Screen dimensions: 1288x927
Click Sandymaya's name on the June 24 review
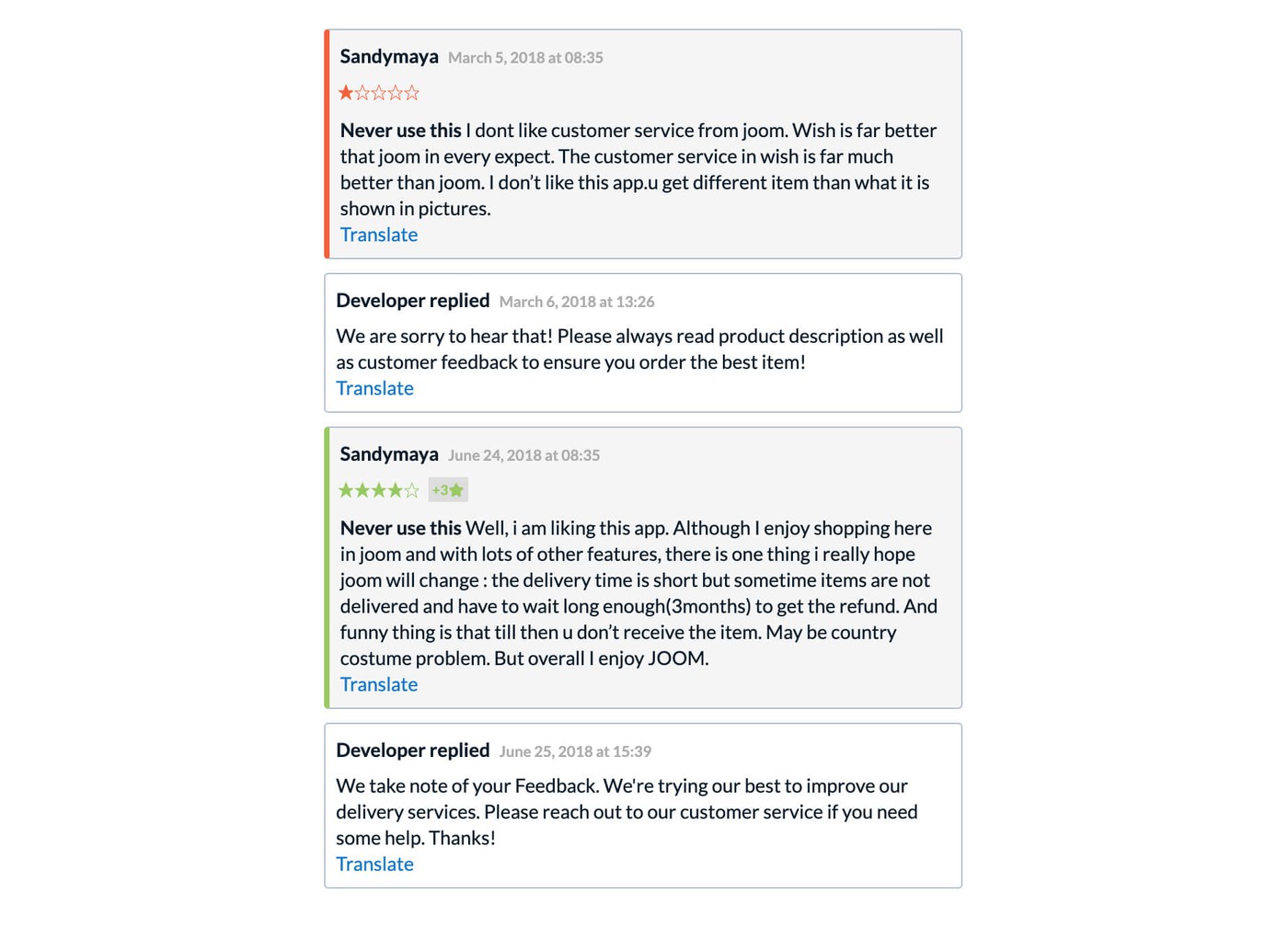[x=389, y=454]
